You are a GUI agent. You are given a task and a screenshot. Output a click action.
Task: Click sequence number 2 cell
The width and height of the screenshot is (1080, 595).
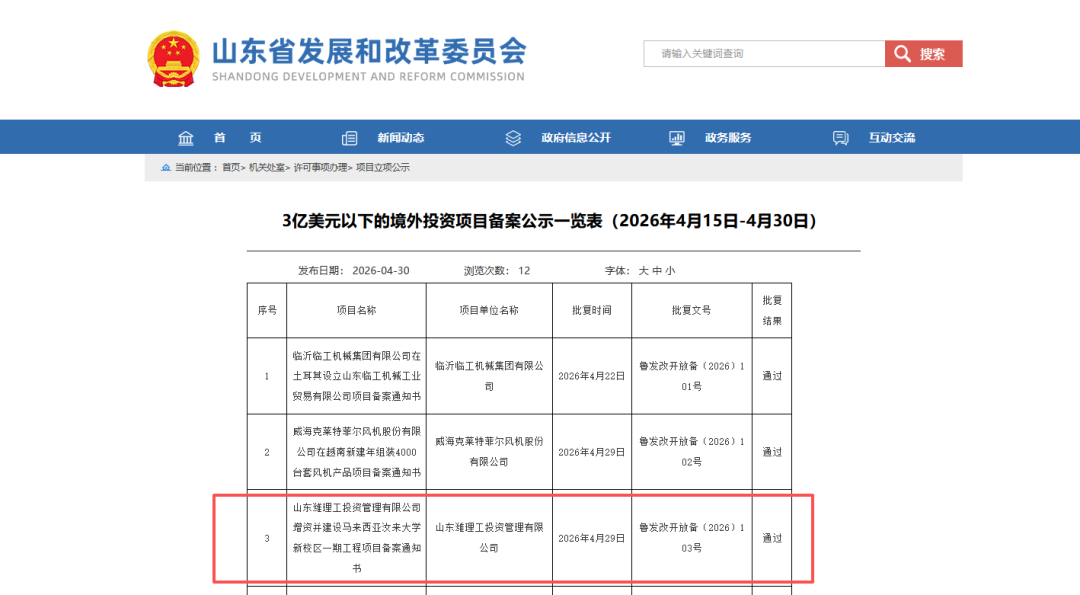click(x=267, y=452)
